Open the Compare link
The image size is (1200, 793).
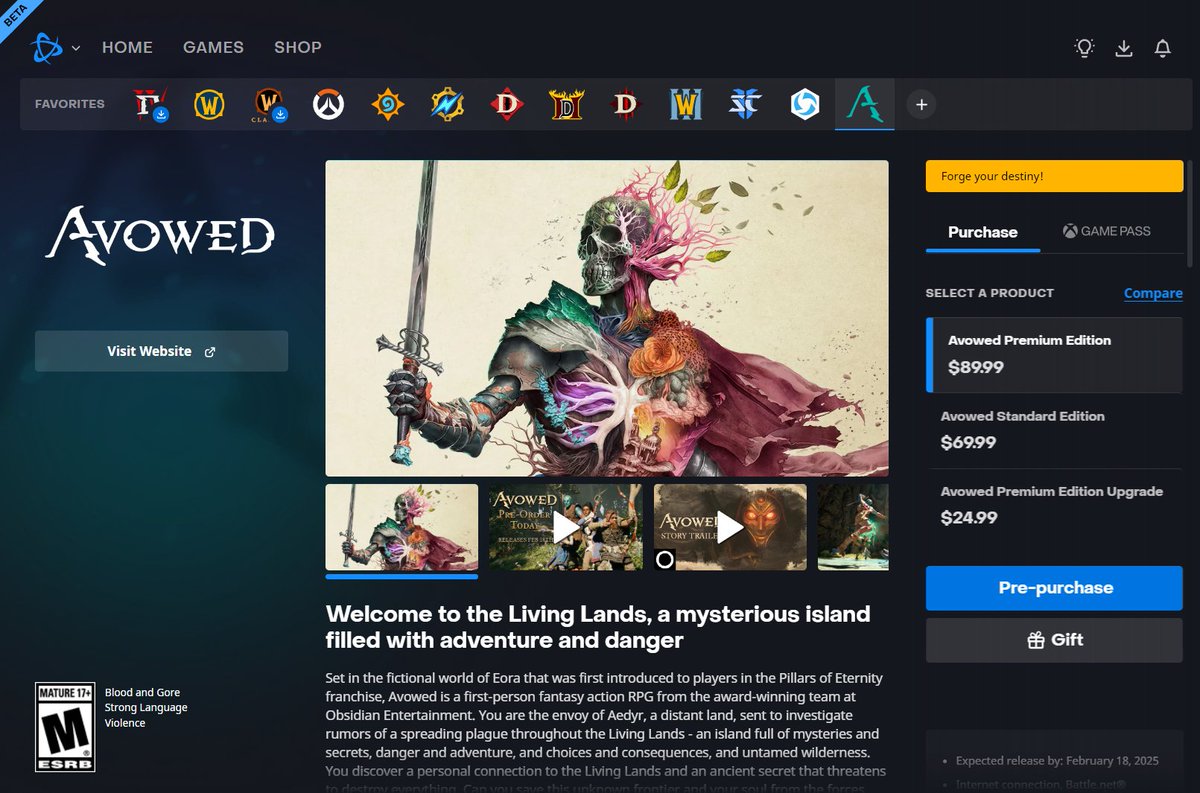coord(1153,293)
